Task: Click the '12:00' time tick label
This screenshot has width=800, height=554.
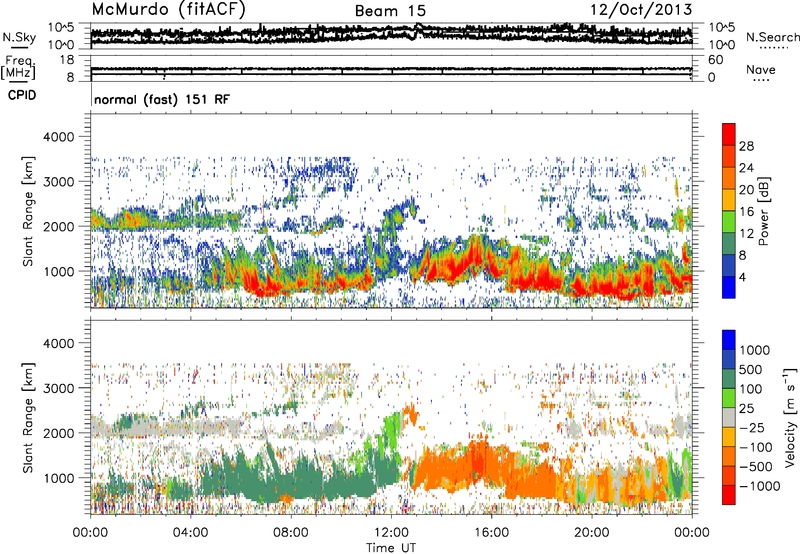Action: (391, 533)
